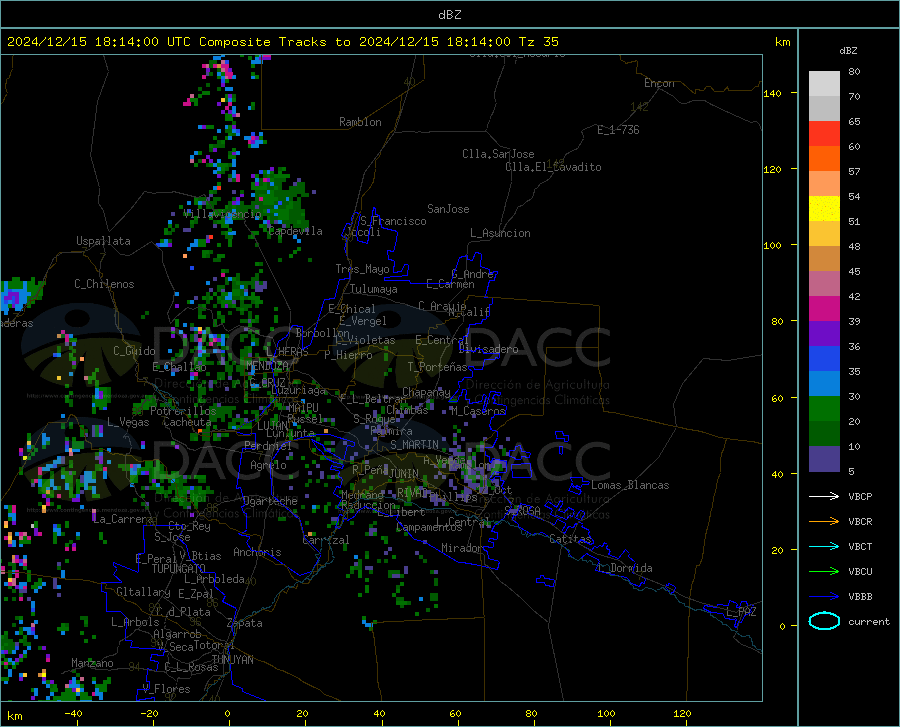This screenshot has height=727, width=900.
Task: Click the 'Catitas' map label
Action: [570, 539]
